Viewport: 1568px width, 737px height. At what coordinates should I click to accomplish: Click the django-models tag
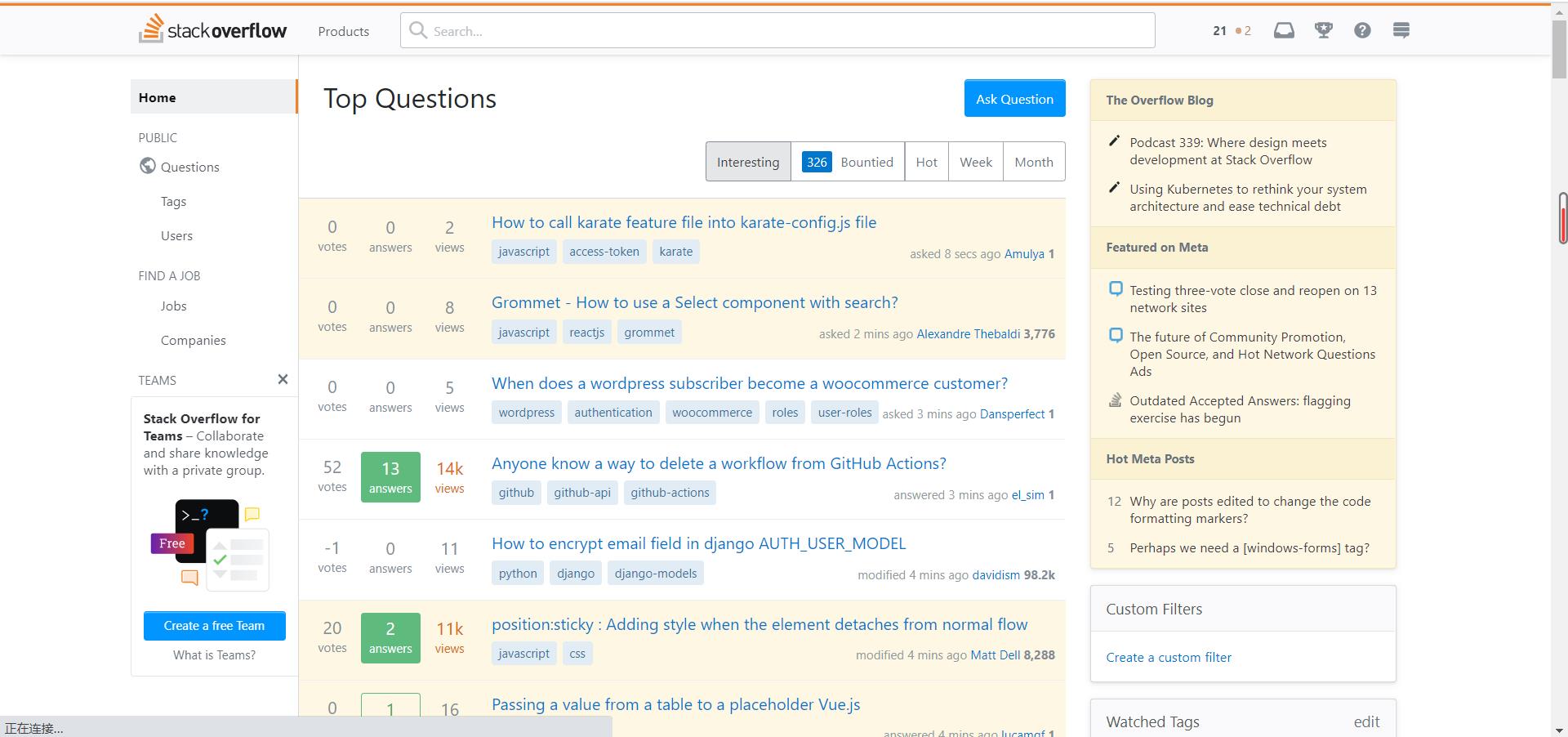(x=656, y=573)
